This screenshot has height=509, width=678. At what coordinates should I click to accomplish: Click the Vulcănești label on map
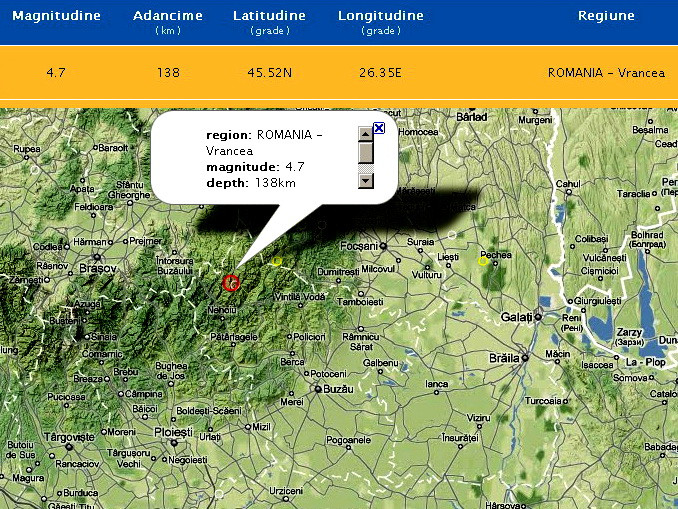(x=604, y=258)
